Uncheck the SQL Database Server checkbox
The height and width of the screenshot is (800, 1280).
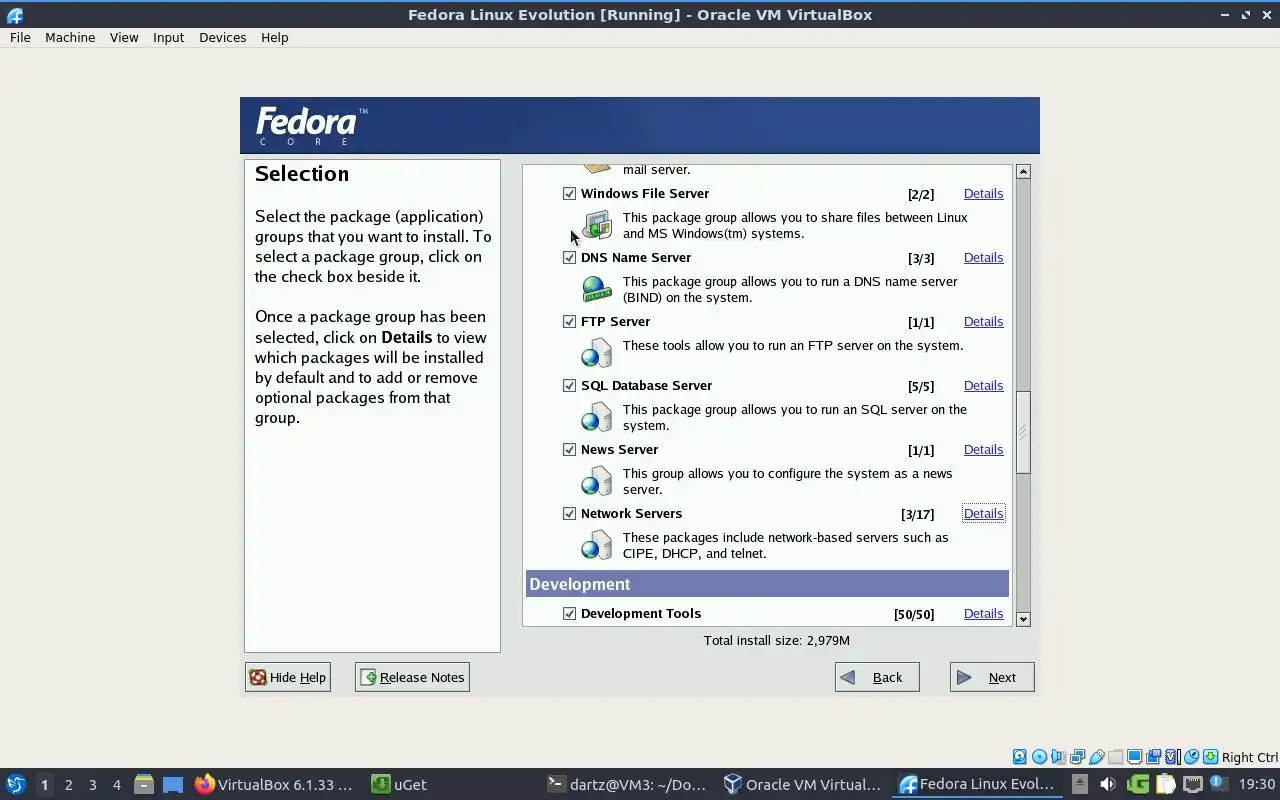click(569, 385)
